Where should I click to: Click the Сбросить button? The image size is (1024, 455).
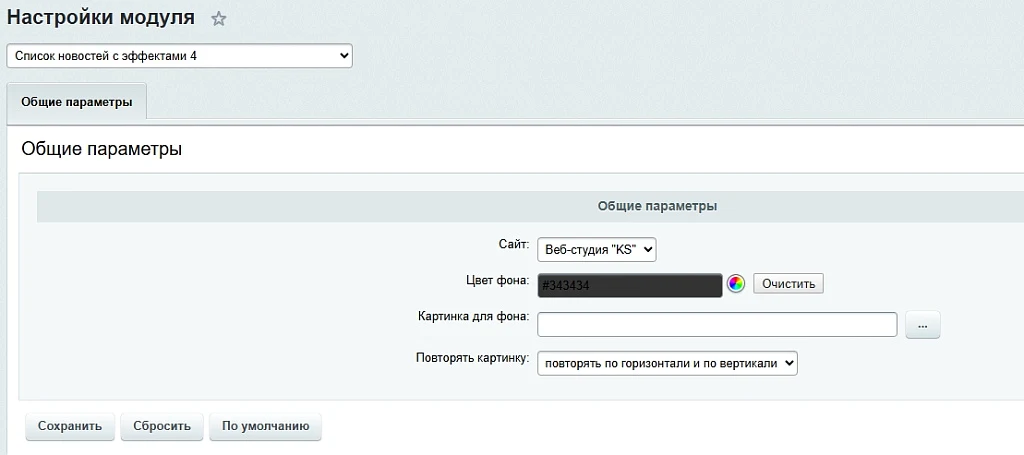coord(162,426)
